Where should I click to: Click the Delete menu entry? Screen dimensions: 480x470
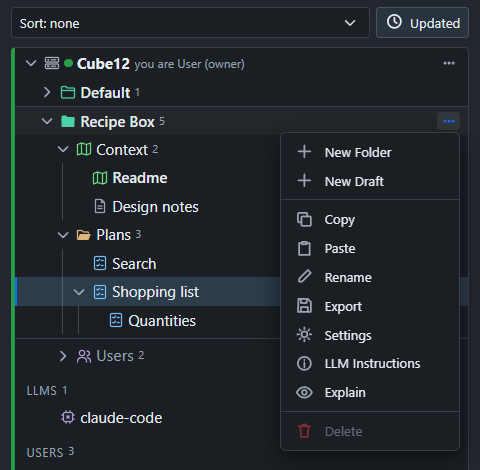[x=370, y=431]
